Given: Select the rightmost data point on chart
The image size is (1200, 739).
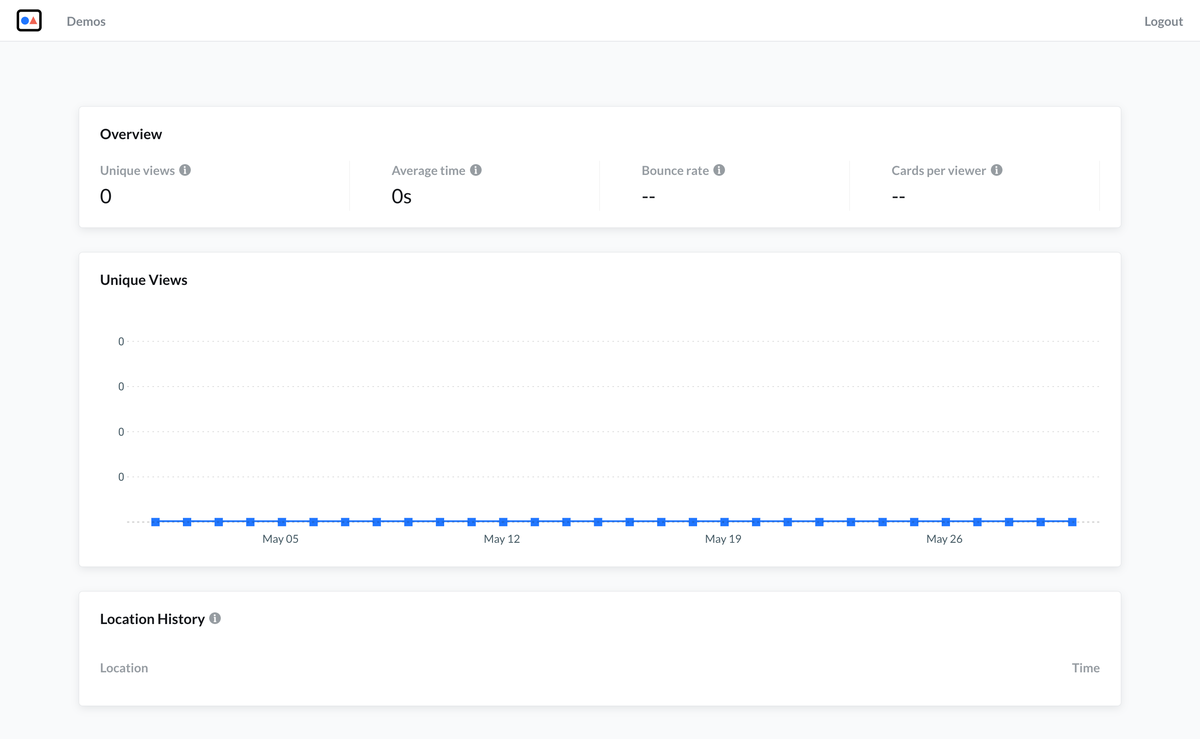Looking at the screenshot, I should (x=1072, y=522).
